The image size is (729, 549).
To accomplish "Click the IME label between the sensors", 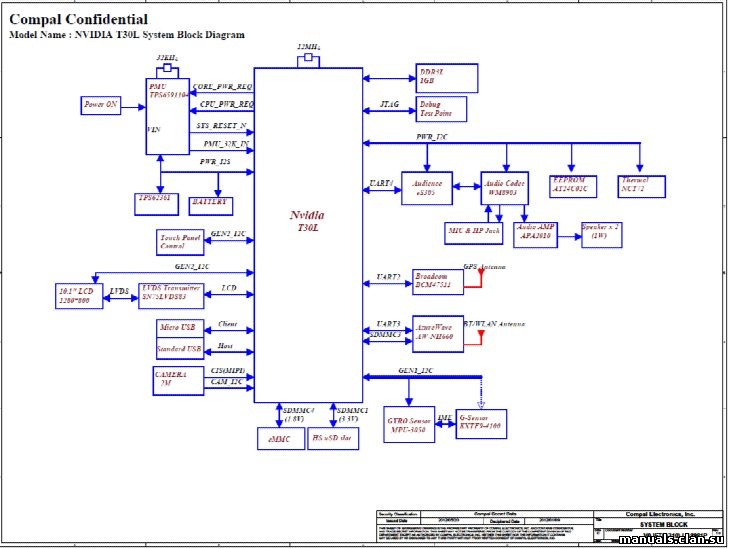I will pyautogui.click(x=445, y=418).
